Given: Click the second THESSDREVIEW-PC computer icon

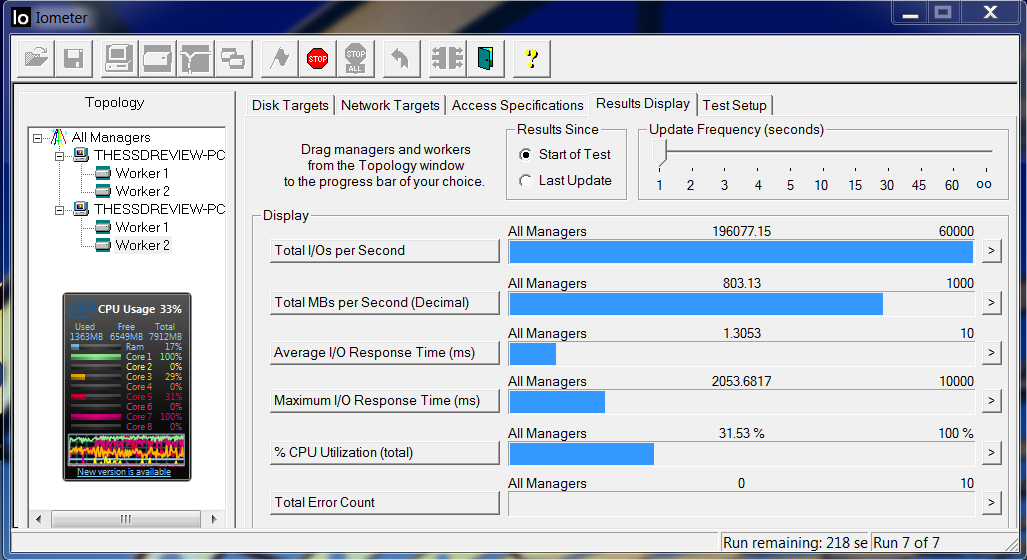Looking at the screenshot, I should [x=81, y=209].
